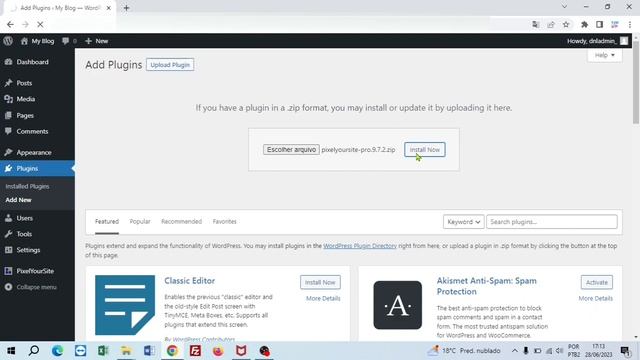Open More Details for Akismet
The width and height of the screenshot is (640, 360).
click(x=596, y=298)
